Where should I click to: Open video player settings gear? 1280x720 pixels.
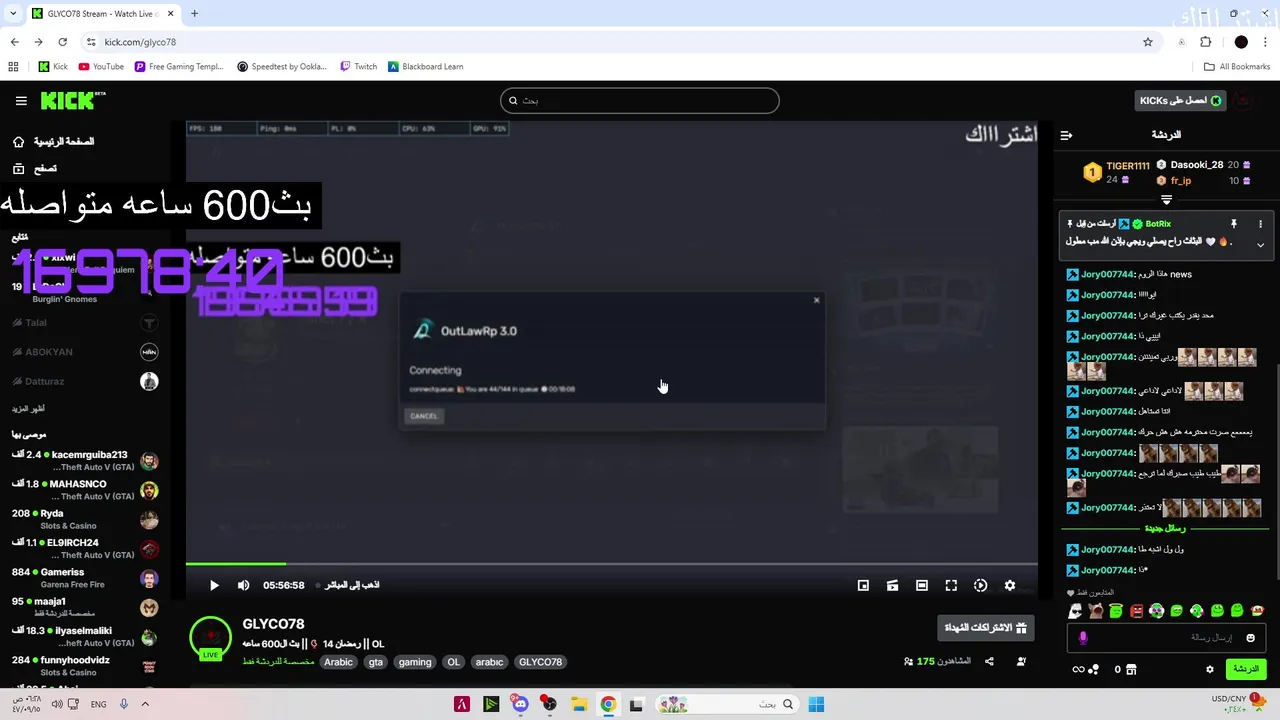pyautogui.click(x=1010, y=585)
